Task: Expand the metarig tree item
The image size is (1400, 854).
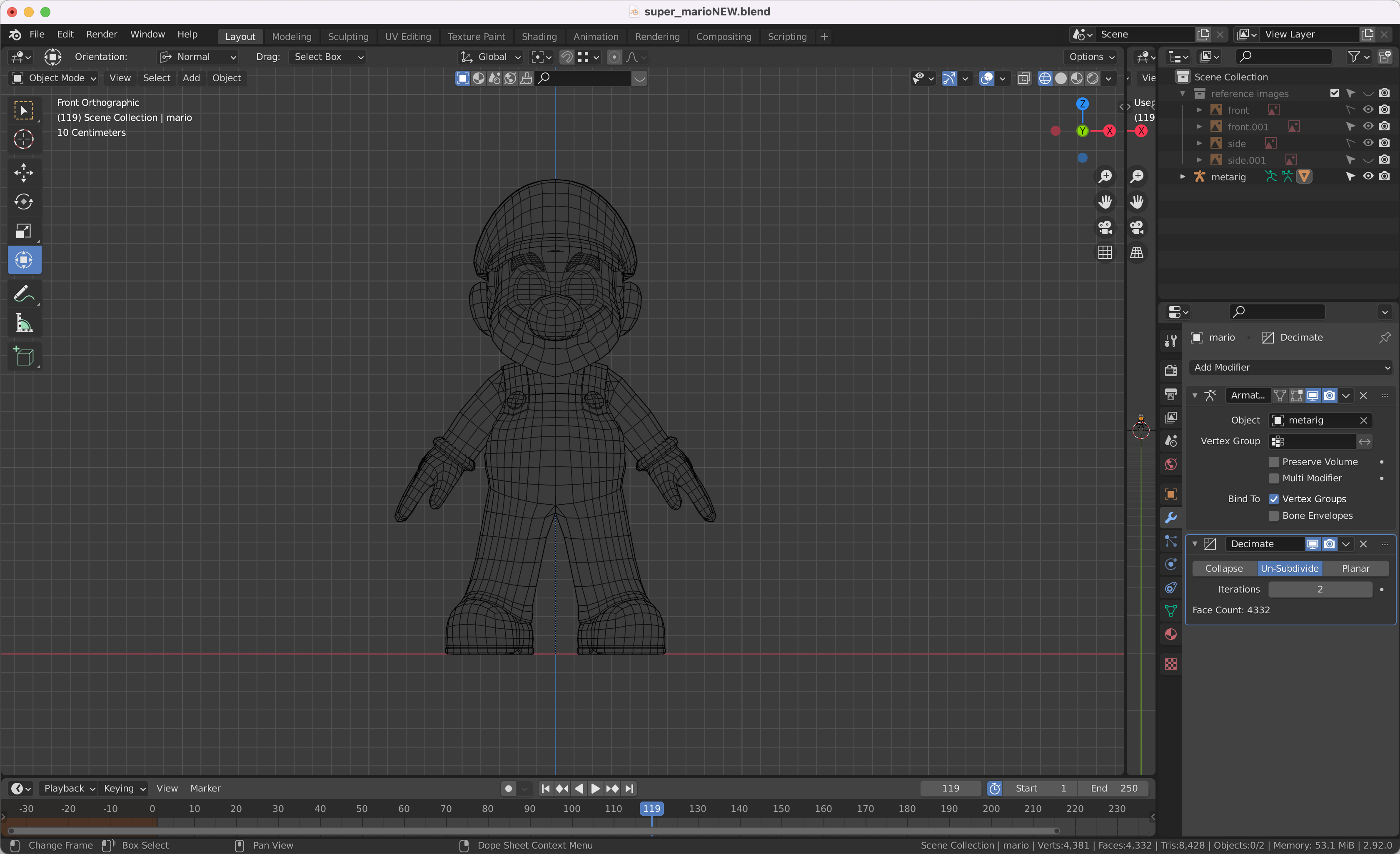Action: click(1183, 177)
